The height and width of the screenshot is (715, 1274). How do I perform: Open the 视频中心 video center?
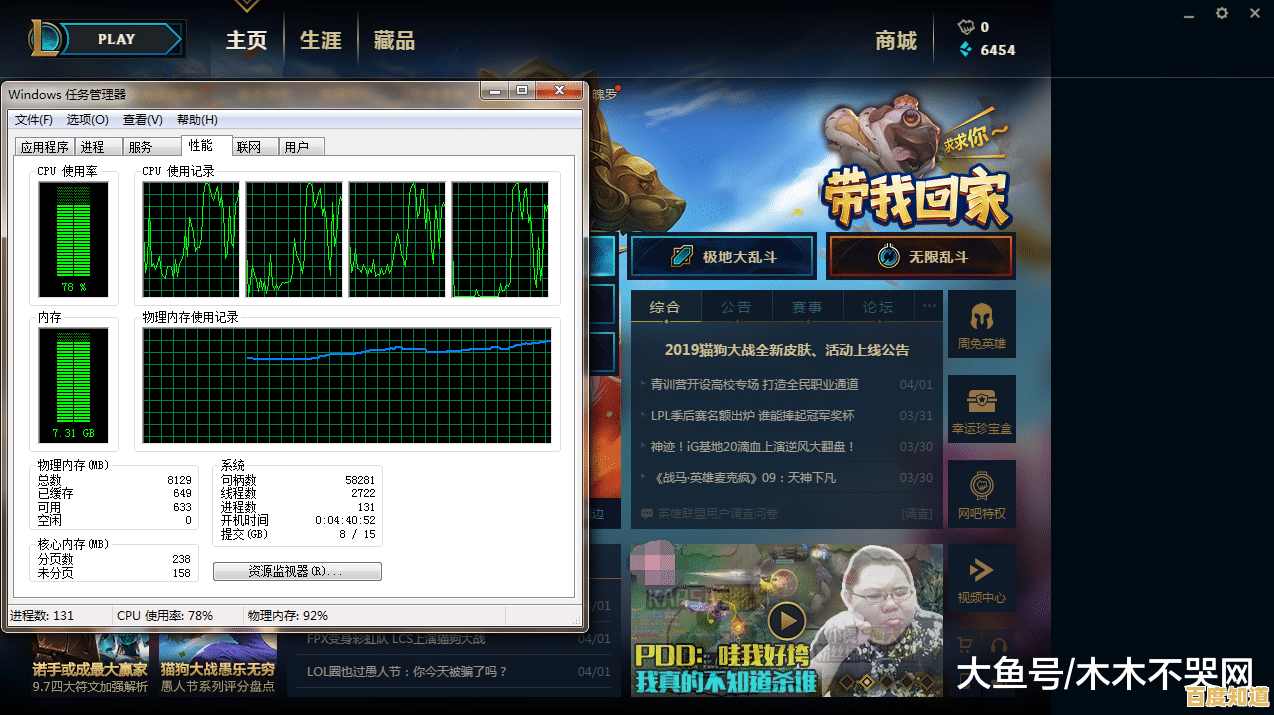point(981,577)
